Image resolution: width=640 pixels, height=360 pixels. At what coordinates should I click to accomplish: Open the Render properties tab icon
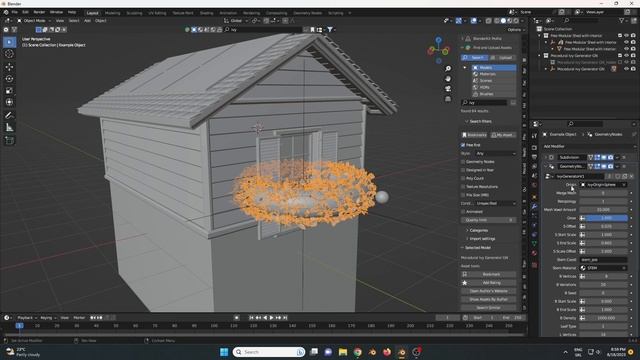point(534,147)
